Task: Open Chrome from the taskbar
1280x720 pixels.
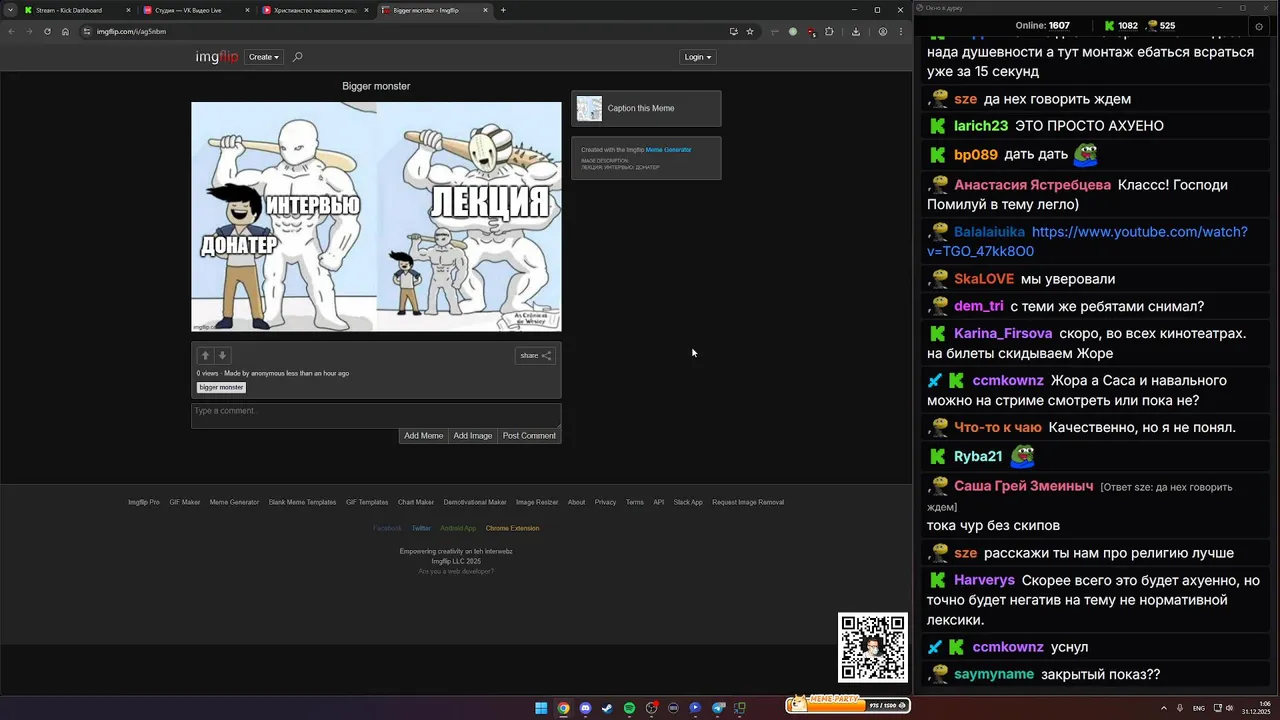Action: 563,708
